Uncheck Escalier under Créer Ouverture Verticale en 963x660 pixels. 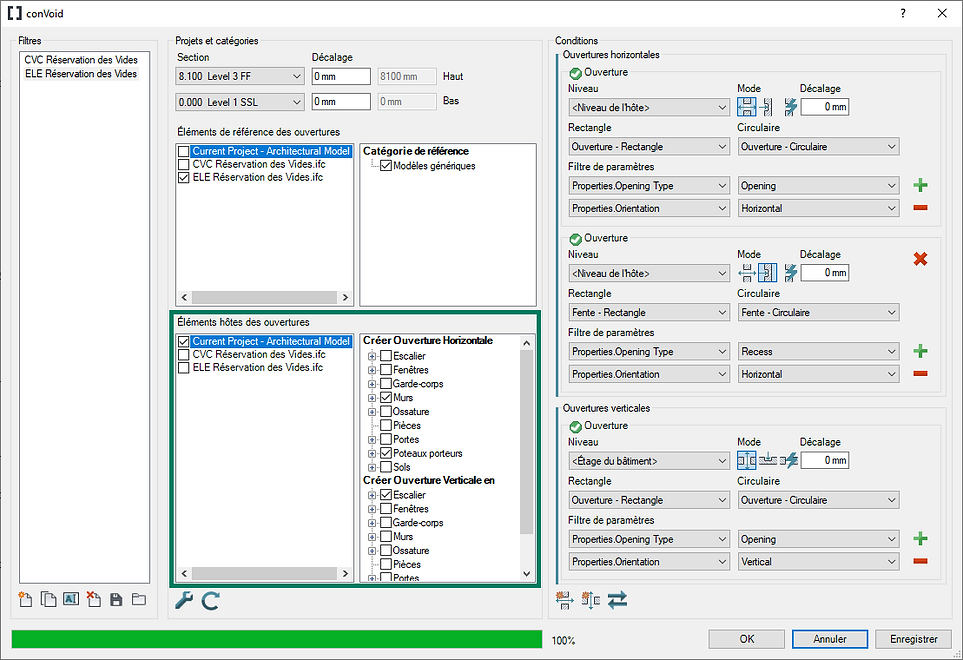pos(386,495)
